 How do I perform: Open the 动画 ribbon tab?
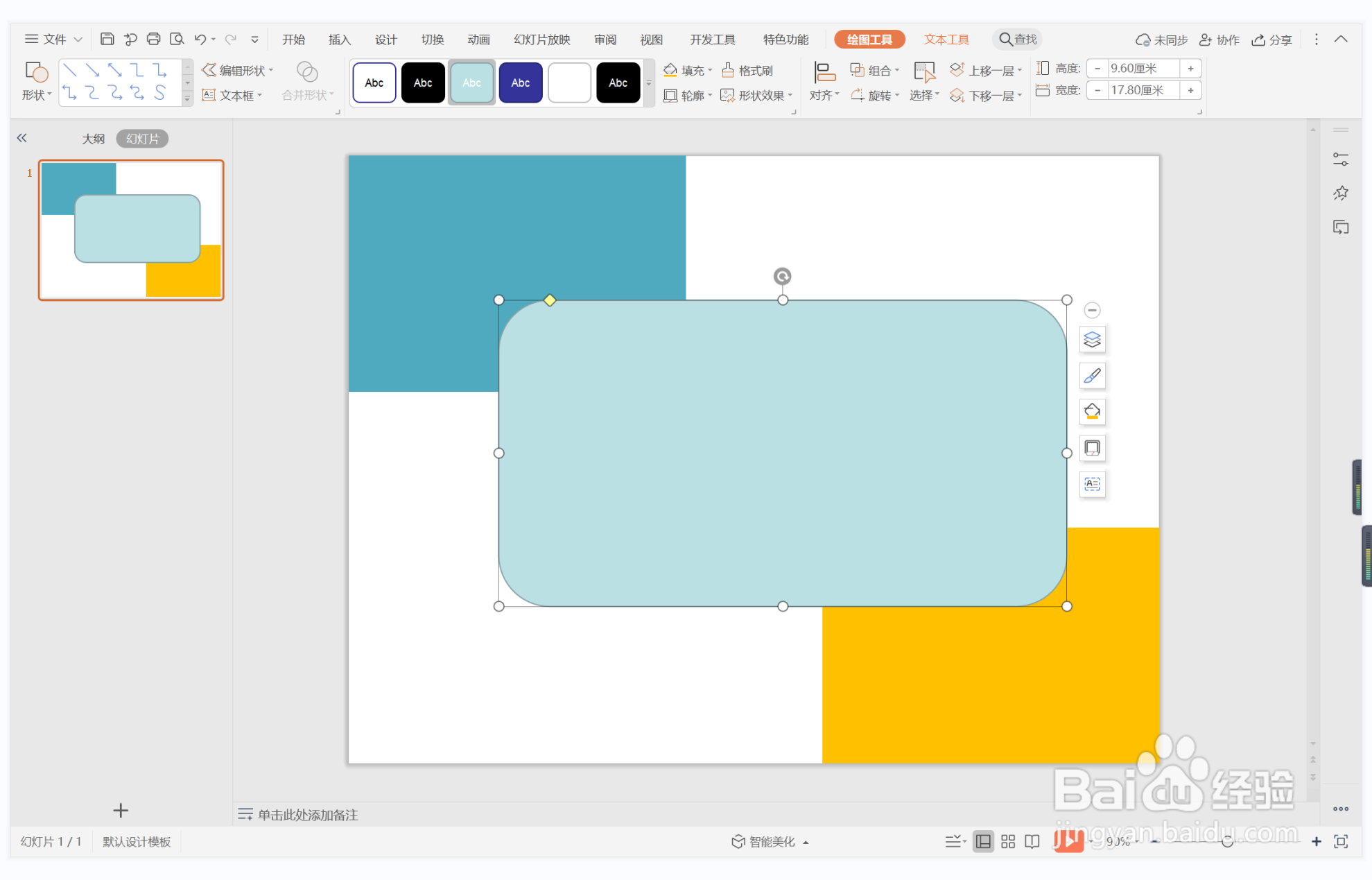pyautogui.click(x=478, y=40)
